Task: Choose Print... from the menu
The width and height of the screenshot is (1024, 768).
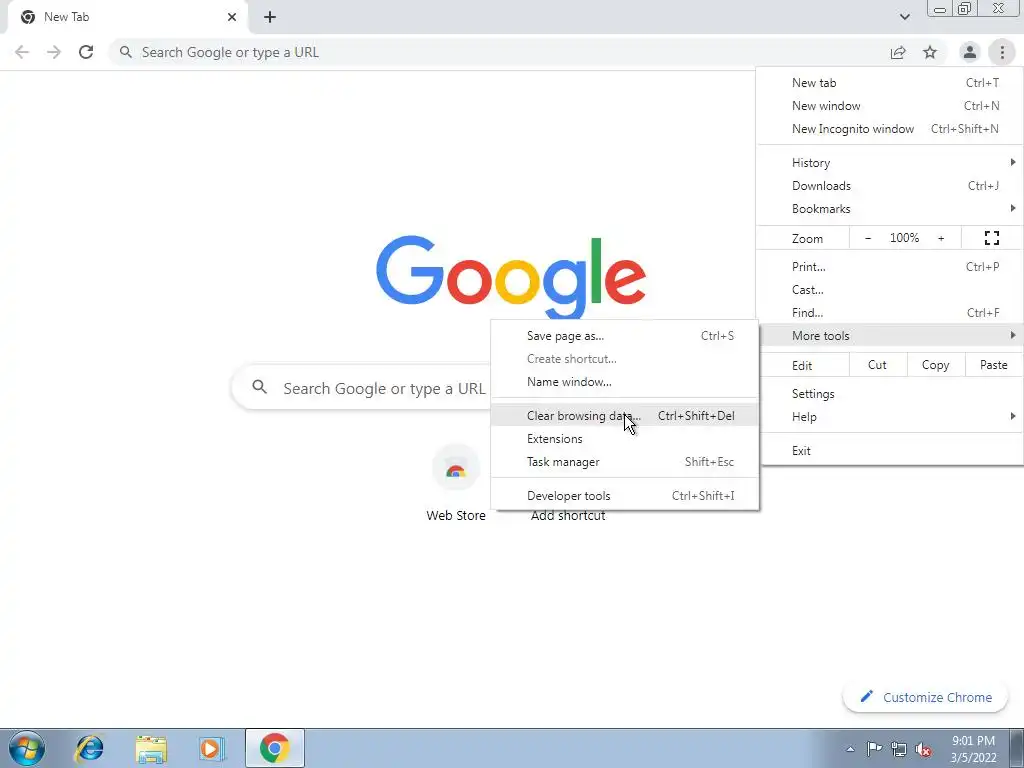Action: pos(890,266)
